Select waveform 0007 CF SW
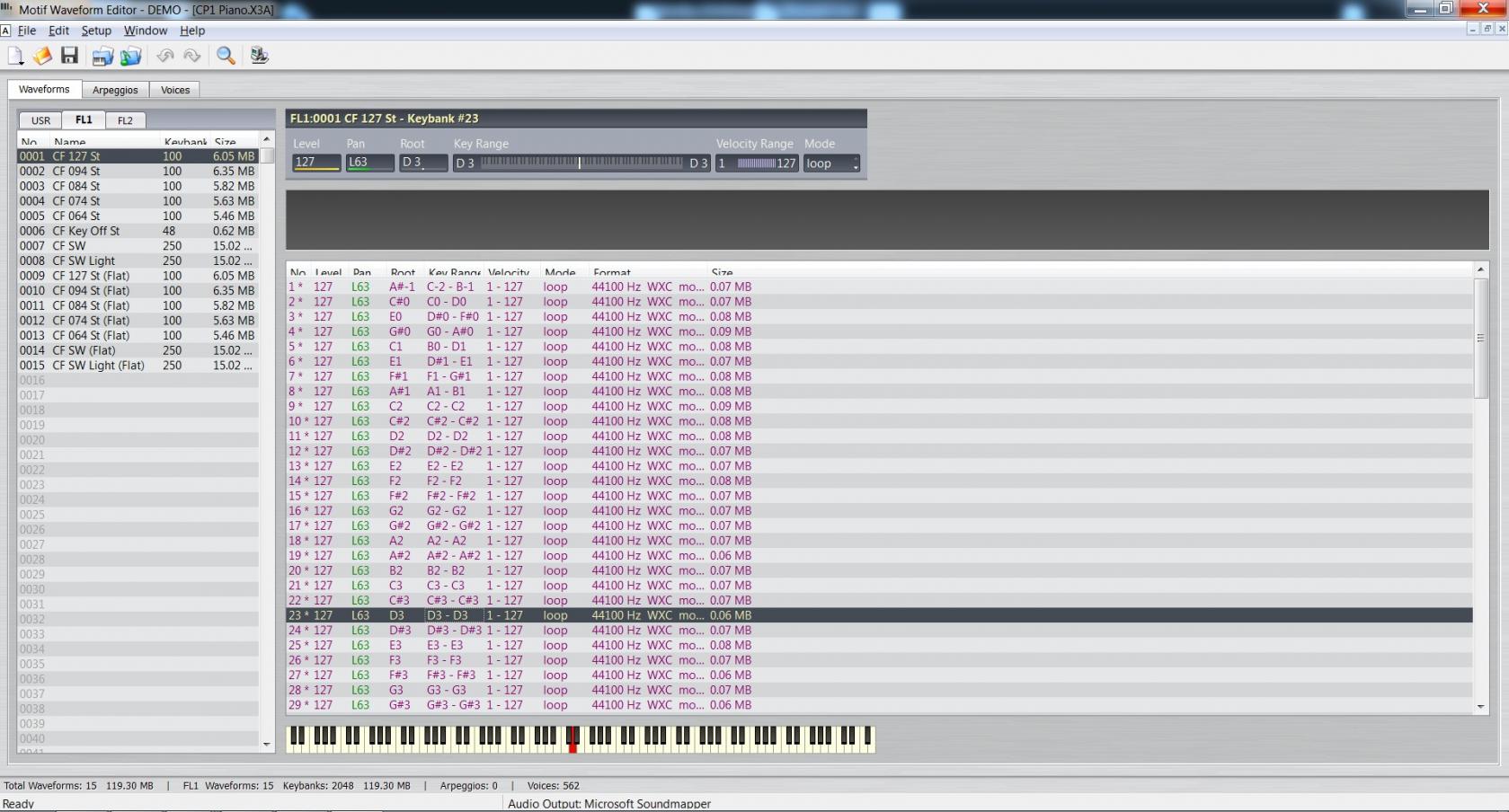Viewport: 1509px width, 812px height. [x=138, y=245]
